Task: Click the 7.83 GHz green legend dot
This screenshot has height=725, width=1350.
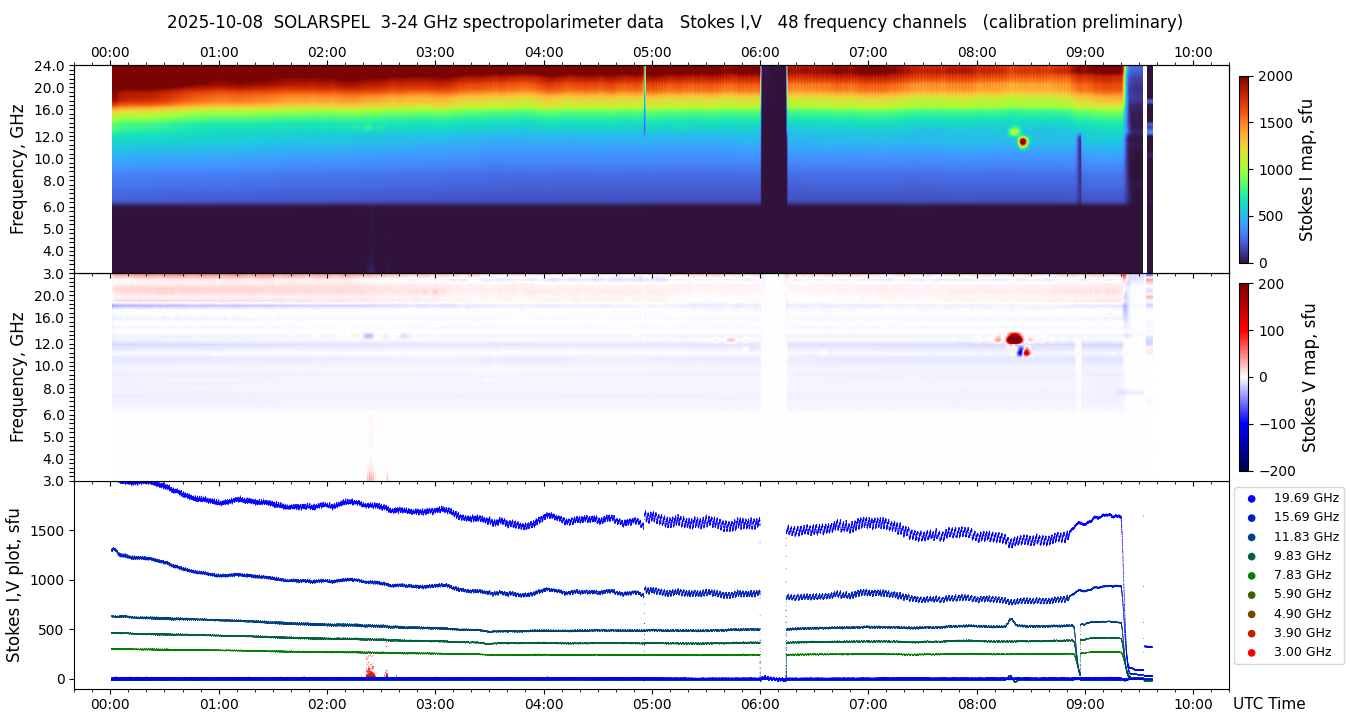Action: pyautogui.click(x=1251, y=575)
